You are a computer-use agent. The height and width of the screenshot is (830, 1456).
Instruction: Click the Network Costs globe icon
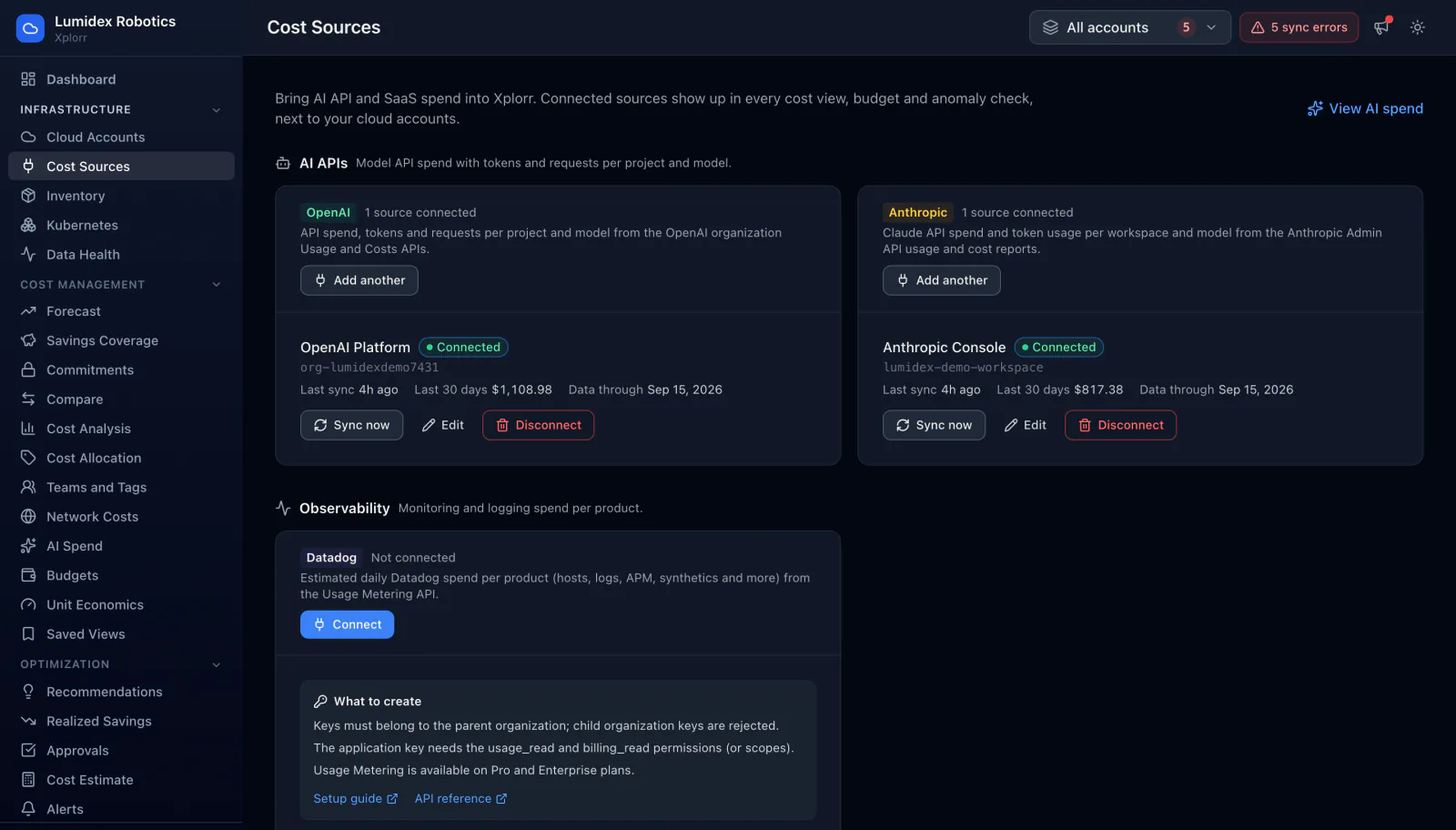pos(28,517)
